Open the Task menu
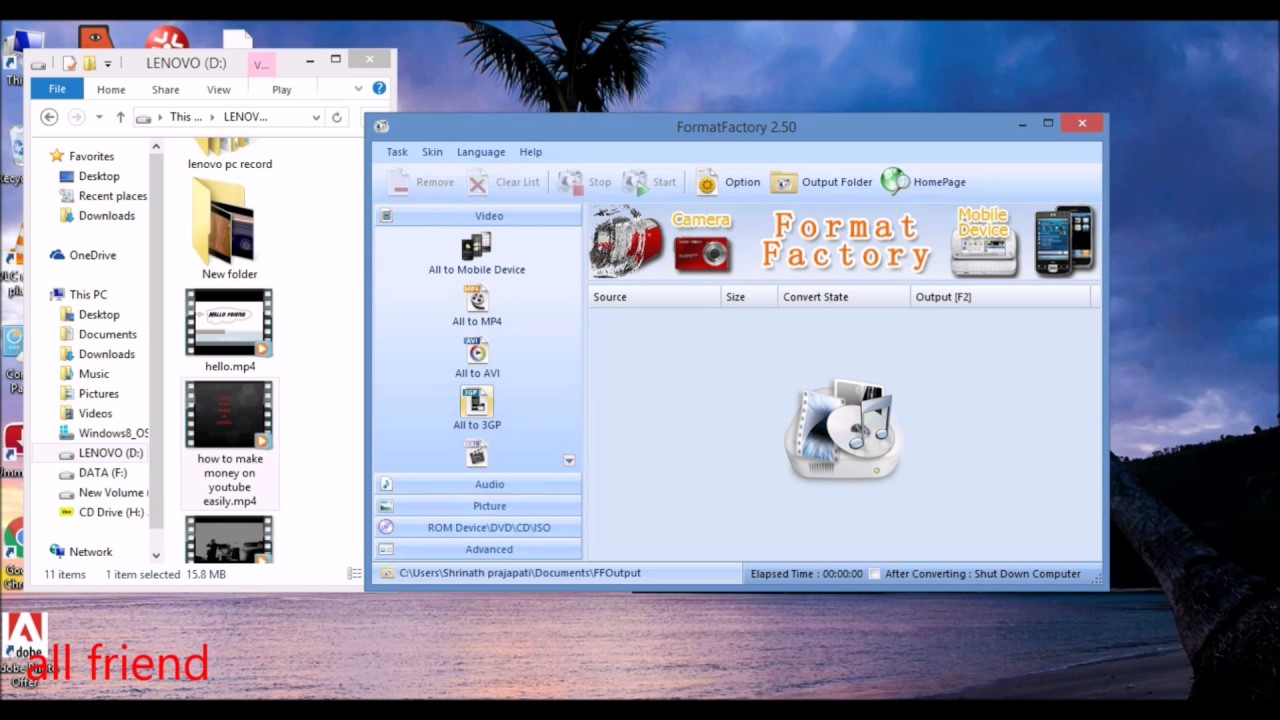Image resolution: width=1280 pixels, height=720 pixels. 397,152
